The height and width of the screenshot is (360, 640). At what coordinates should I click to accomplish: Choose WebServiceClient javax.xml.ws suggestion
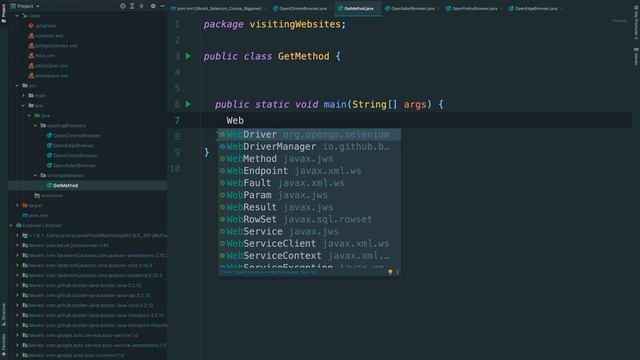[309, 244]
